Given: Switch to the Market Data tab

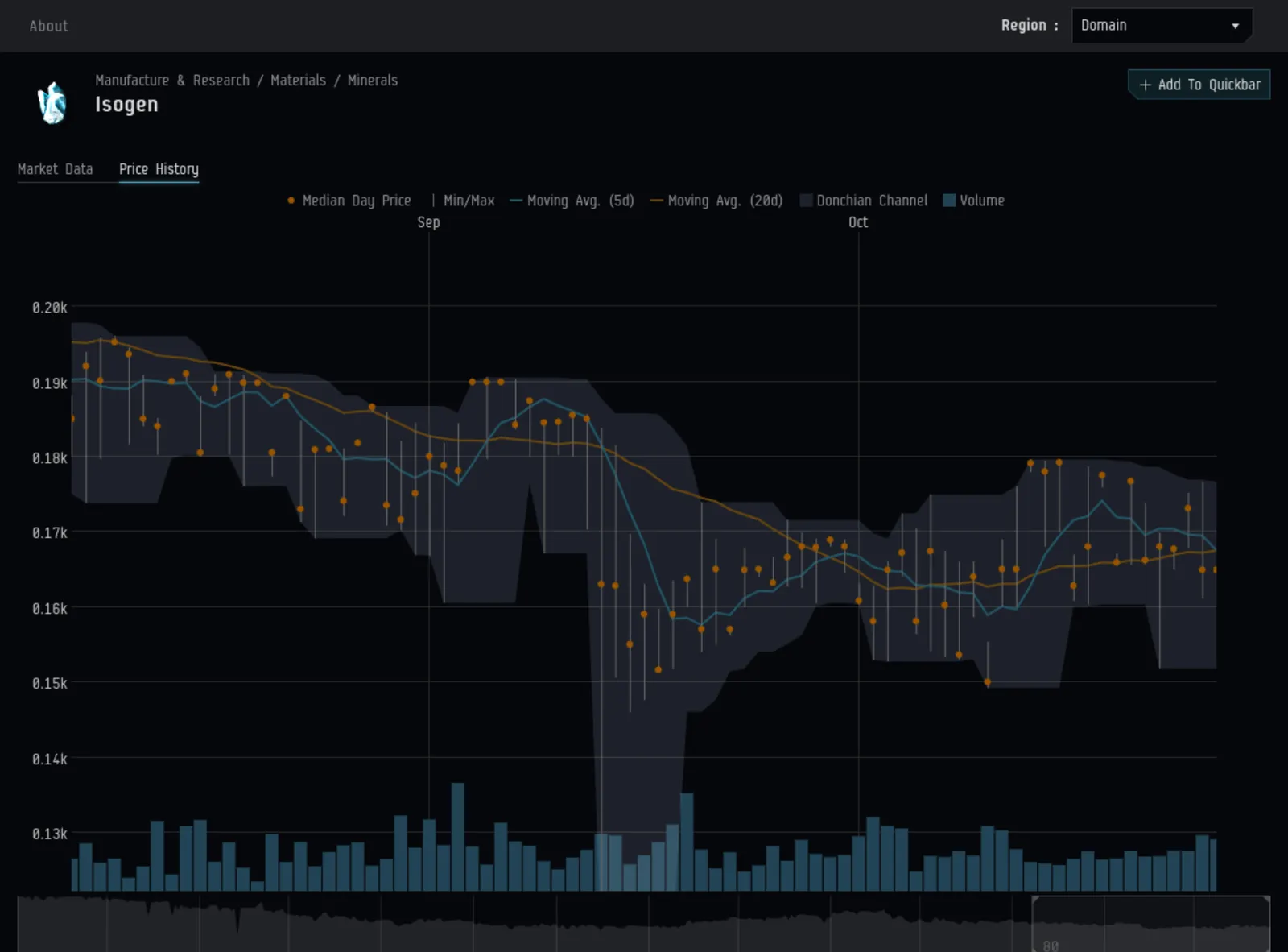Looking at the screenshot, I should [x=55, y=169].
